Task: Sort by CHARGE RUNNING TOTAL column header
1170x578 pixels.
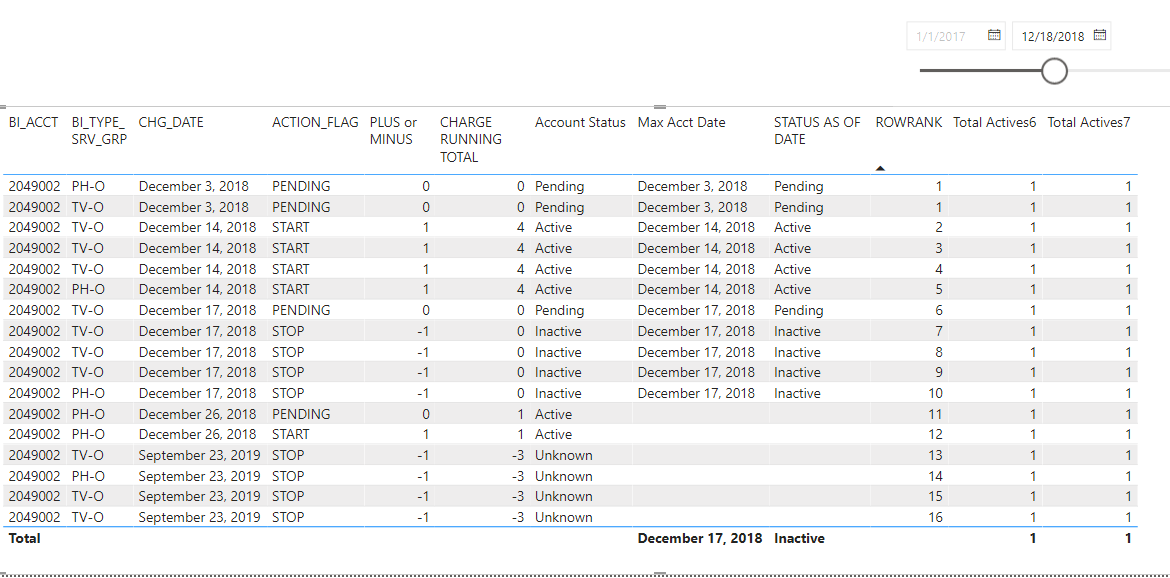Action: [471, 139]
